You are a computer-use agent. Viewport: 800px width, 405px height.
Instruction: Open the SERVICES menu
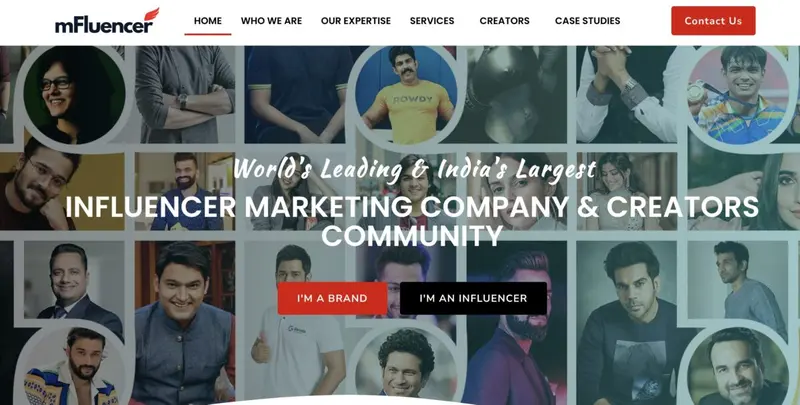click(432, 21)
